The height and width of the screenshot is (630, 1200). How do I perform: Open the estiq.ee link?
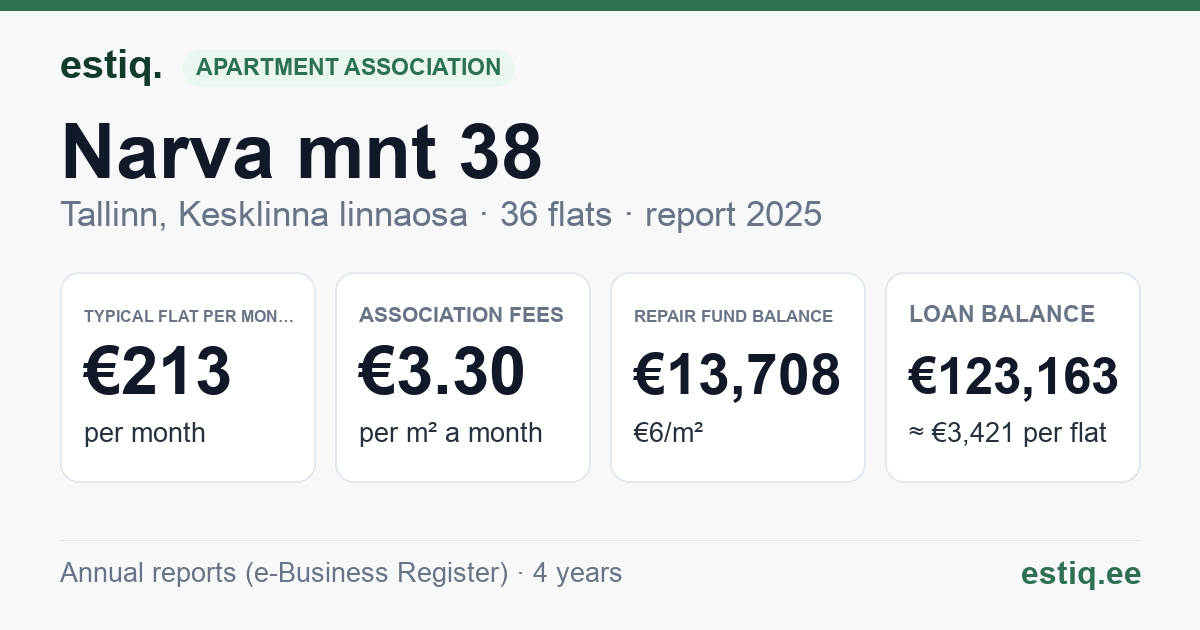[x=1080, y=573]
